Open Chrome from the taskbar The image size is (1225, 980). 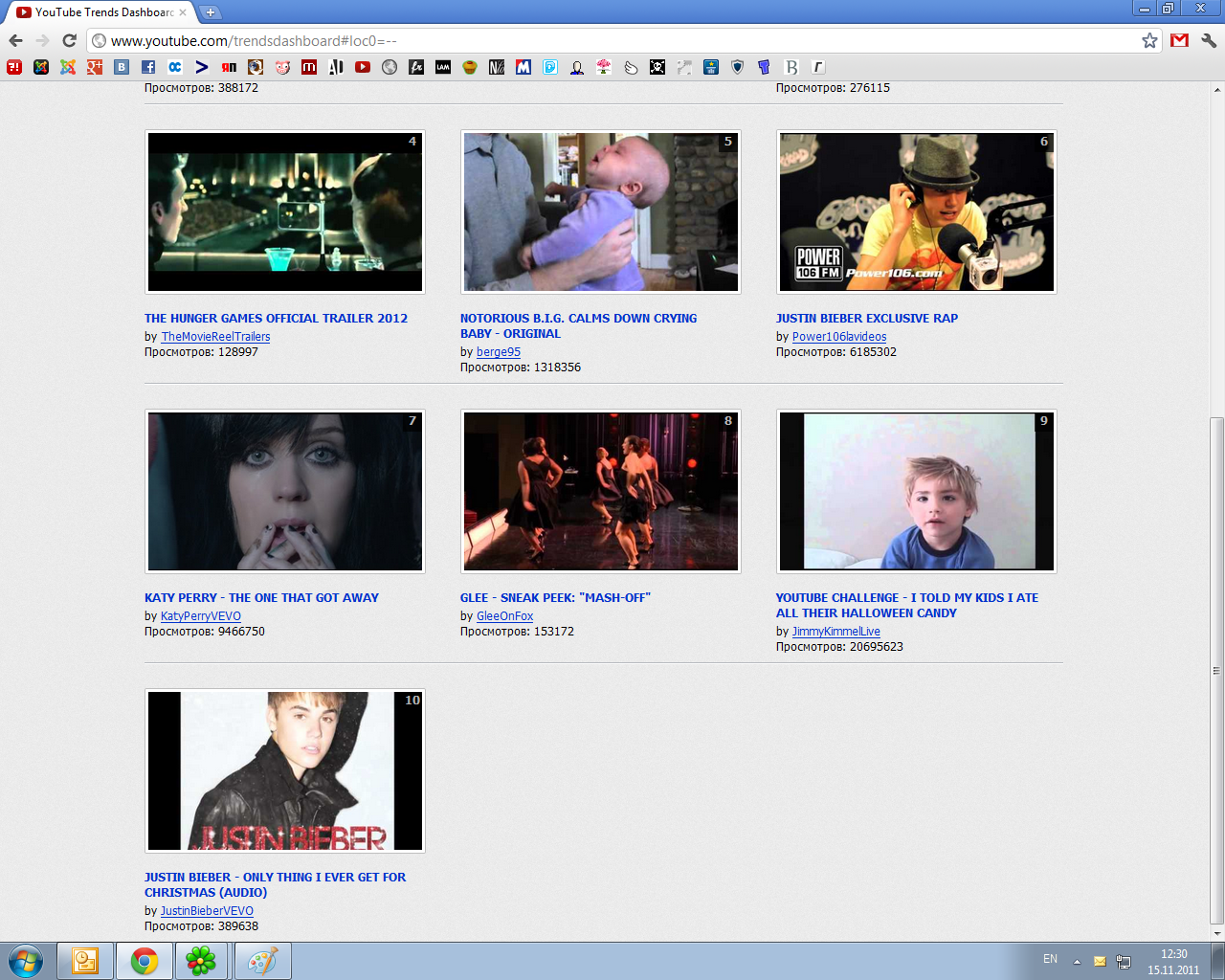point(145,961)
